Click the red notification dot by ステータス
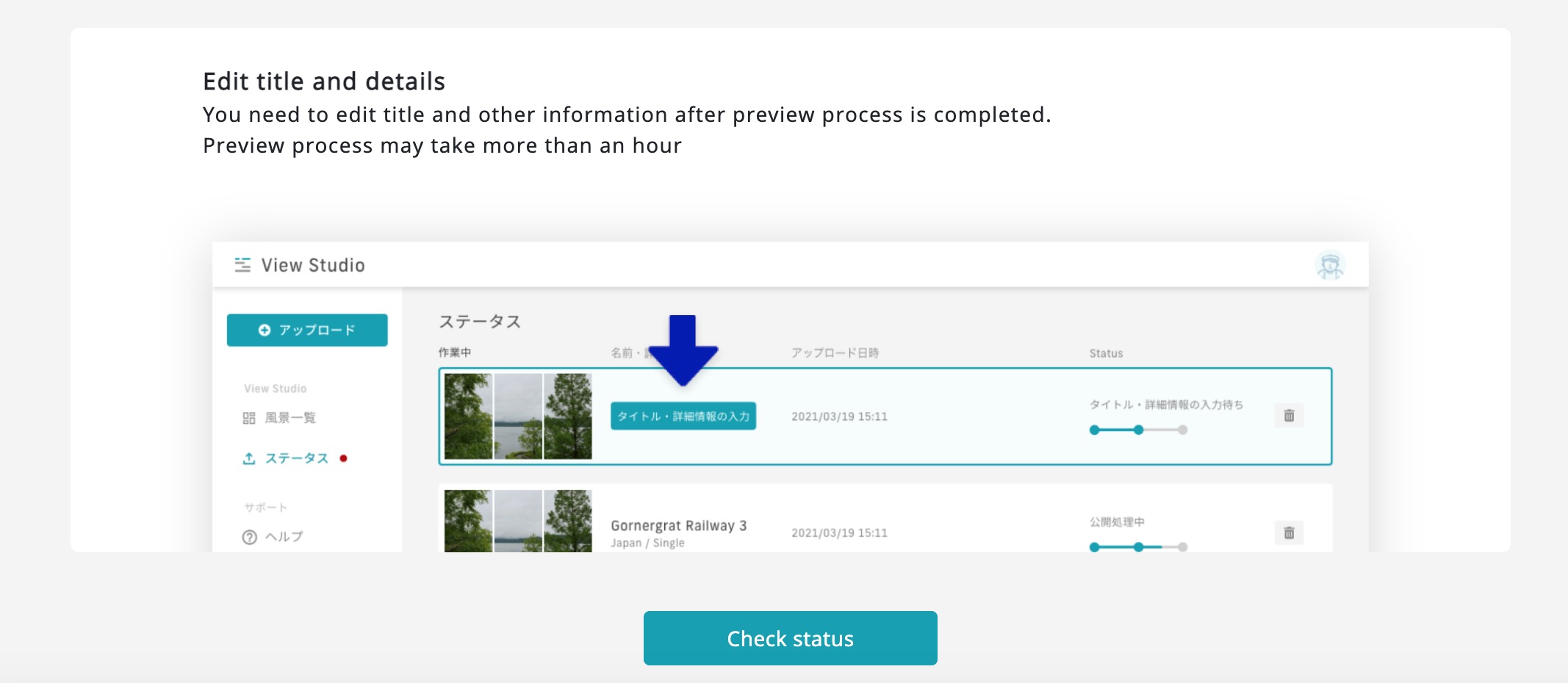This screenshot has height=683, width=1568. (x=343, y=458)
